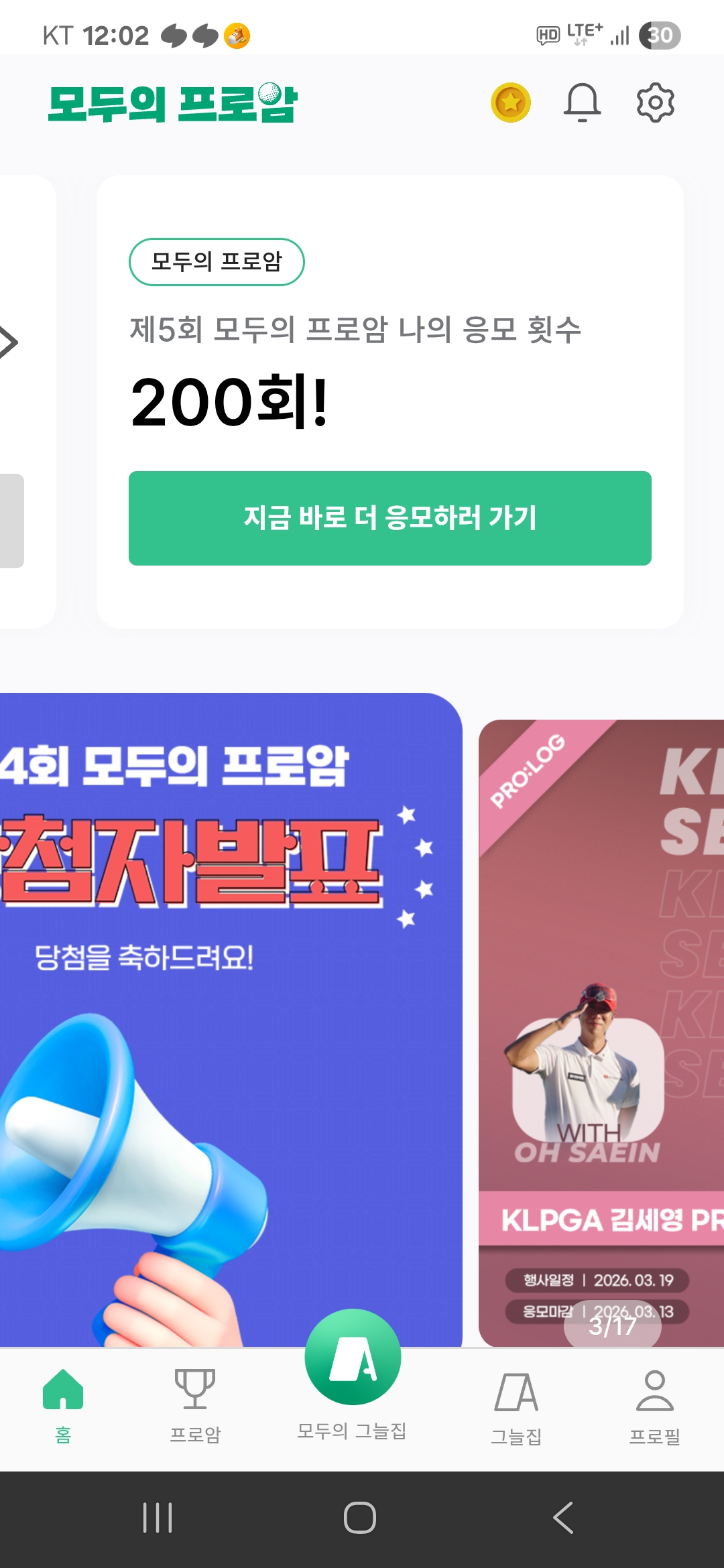Tap the Android recent apps button
The height and width of the screenshot is (1568, 724).
[x=158, y=1518]
